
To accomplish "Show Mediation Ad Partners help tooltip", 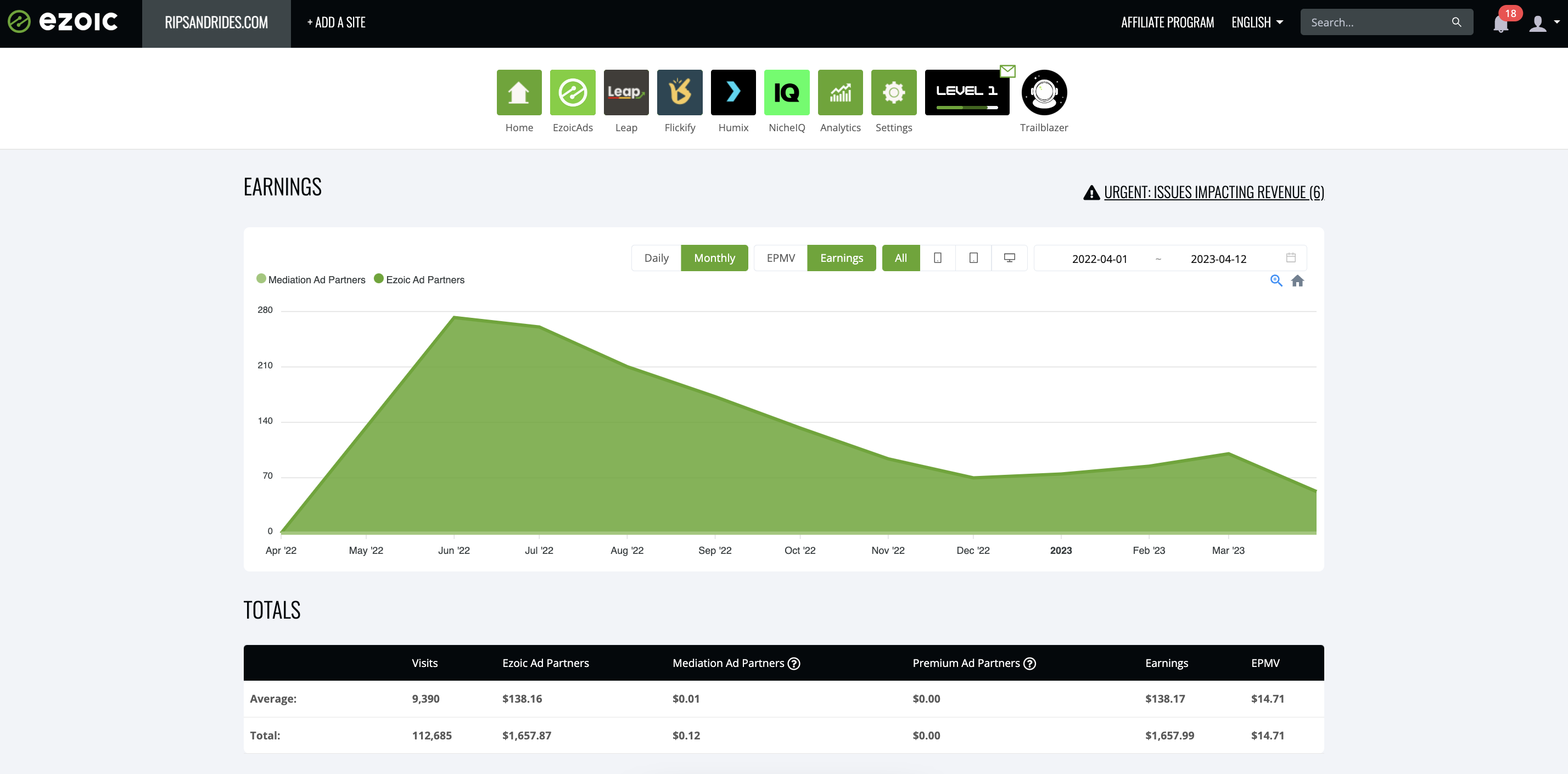I will click(x=794, y=663).
